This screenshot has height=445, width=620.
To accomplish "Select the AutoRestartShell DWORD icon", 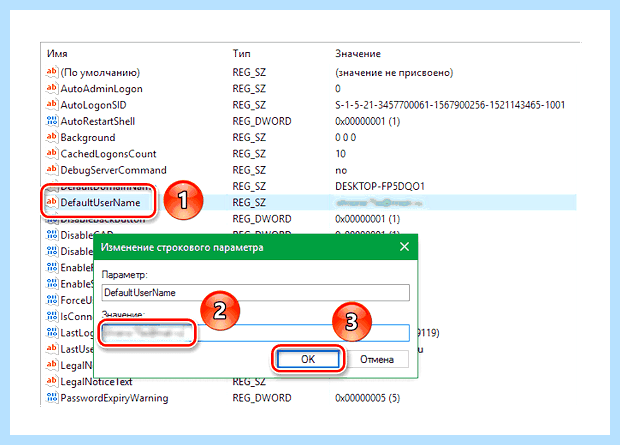I will tap(51, 121).
